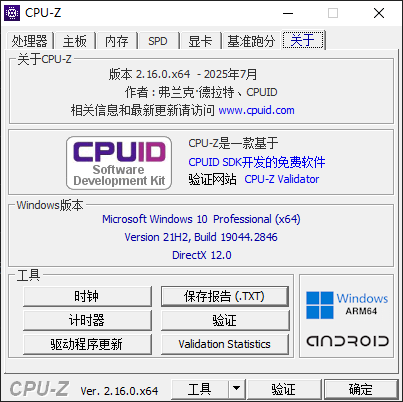Open the www.cpuid.com link
403x402 pixels.
click(256, 110)
